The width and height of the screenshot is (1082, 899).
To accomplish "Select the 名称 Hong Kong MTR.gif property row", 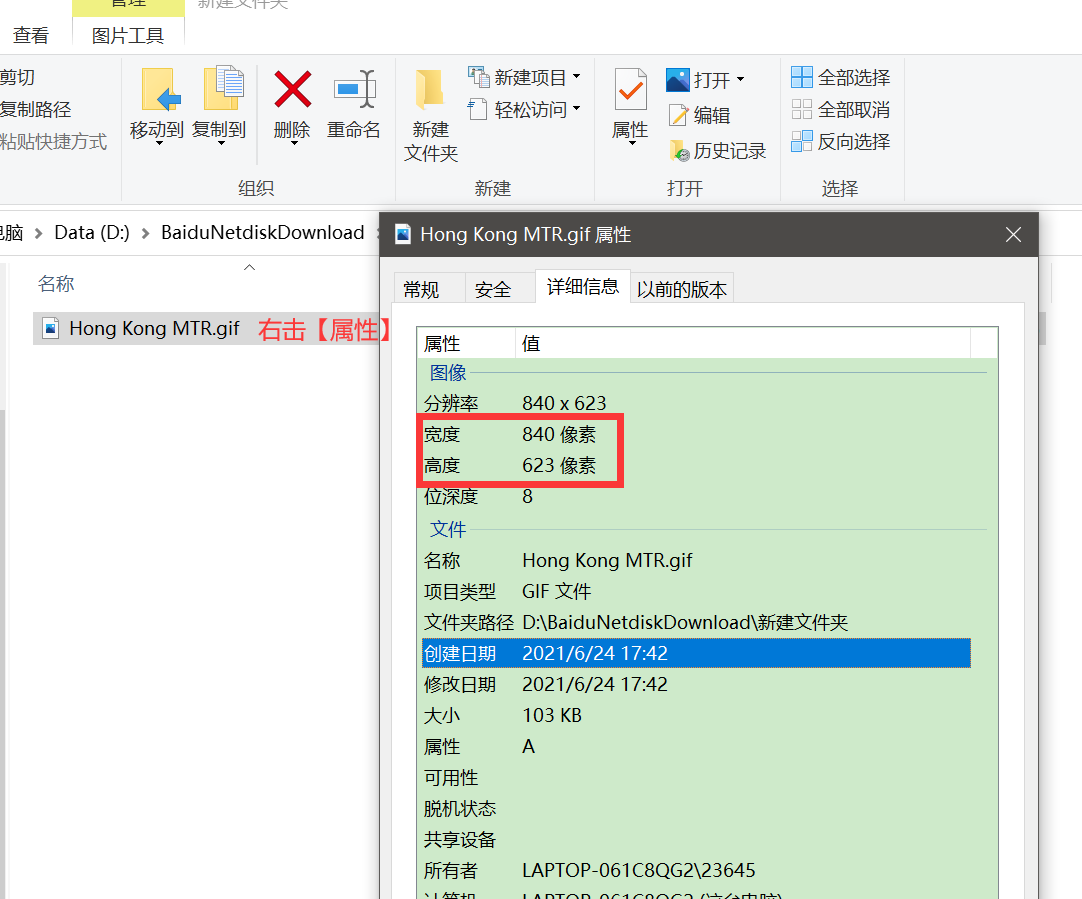I will (x=696, y=560).
